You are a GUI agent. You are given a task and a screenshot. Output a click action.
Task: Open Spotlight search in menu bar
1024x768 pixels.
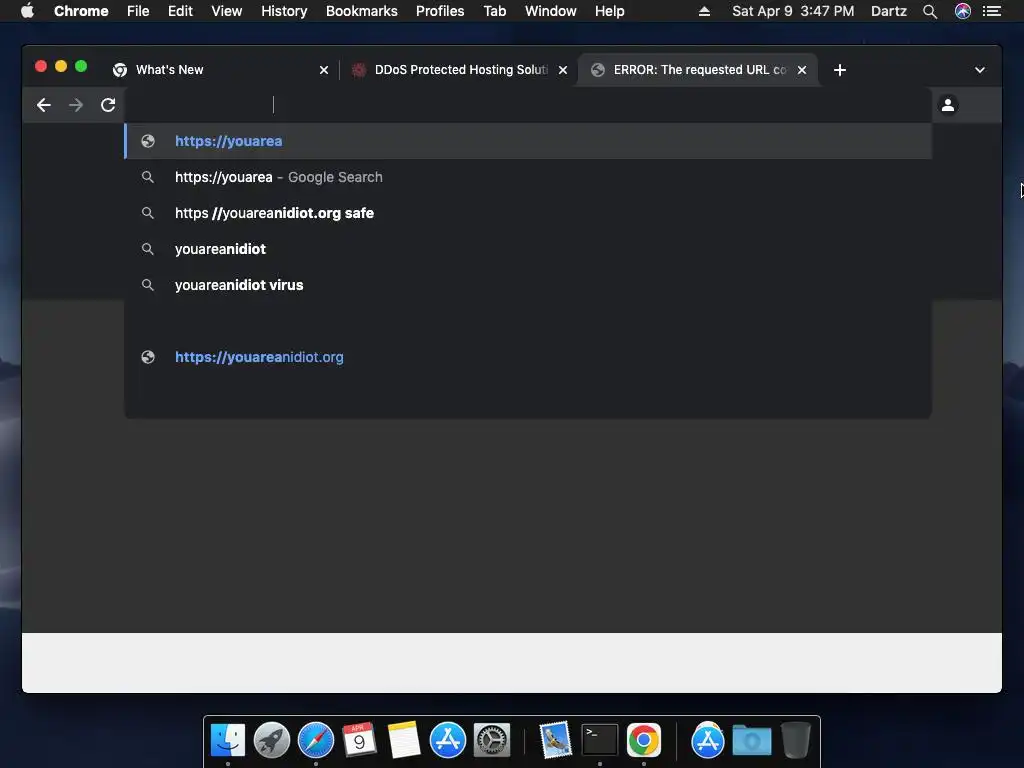pyautogui.click(x=930, y=11)
